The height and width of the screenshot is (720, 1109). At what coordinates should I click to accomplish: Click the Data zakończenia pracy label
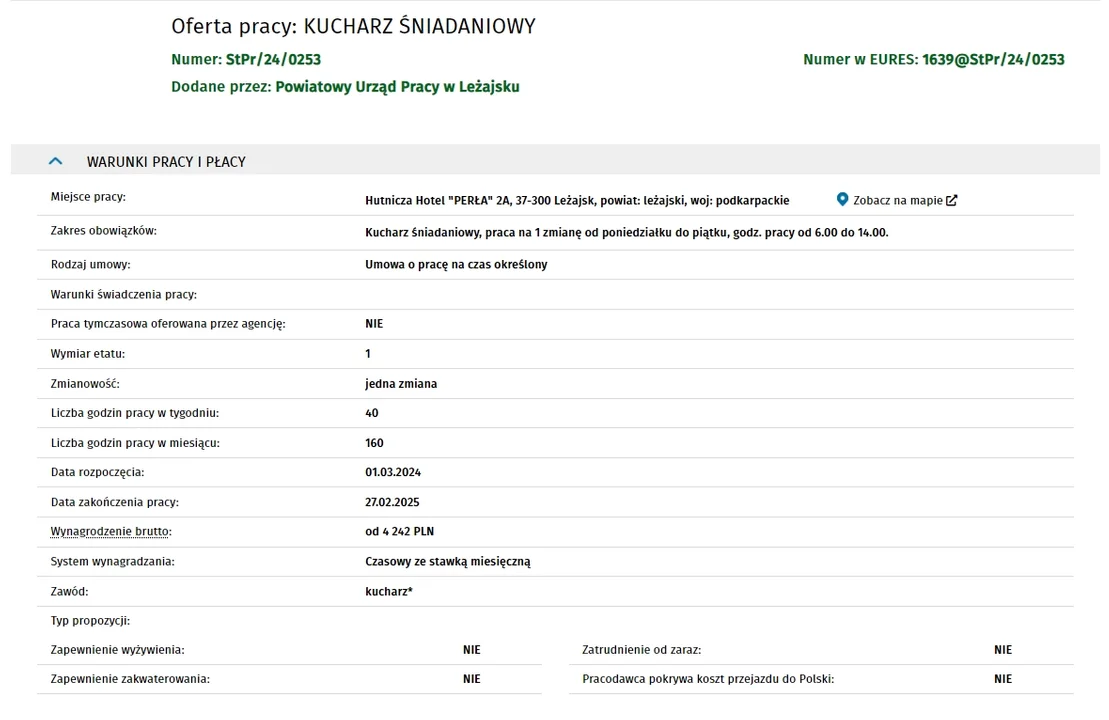click(115, 501)
